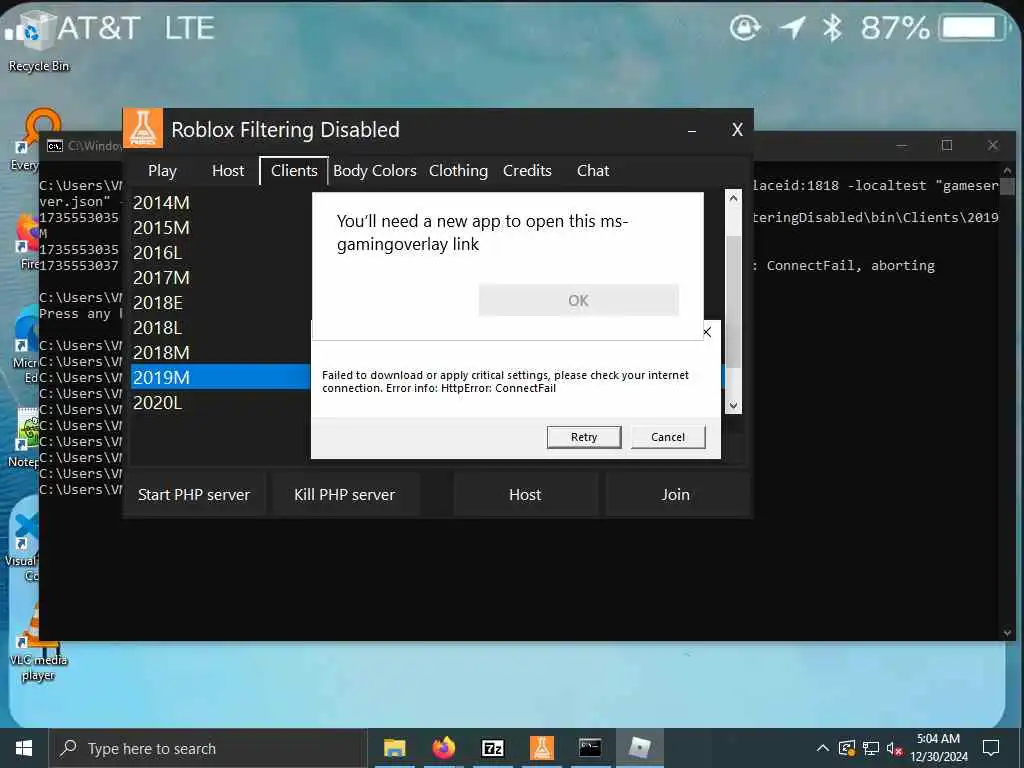
Task: Maximize the Command Prompt window
Action: pyautogui.click(x=947, y=145)
